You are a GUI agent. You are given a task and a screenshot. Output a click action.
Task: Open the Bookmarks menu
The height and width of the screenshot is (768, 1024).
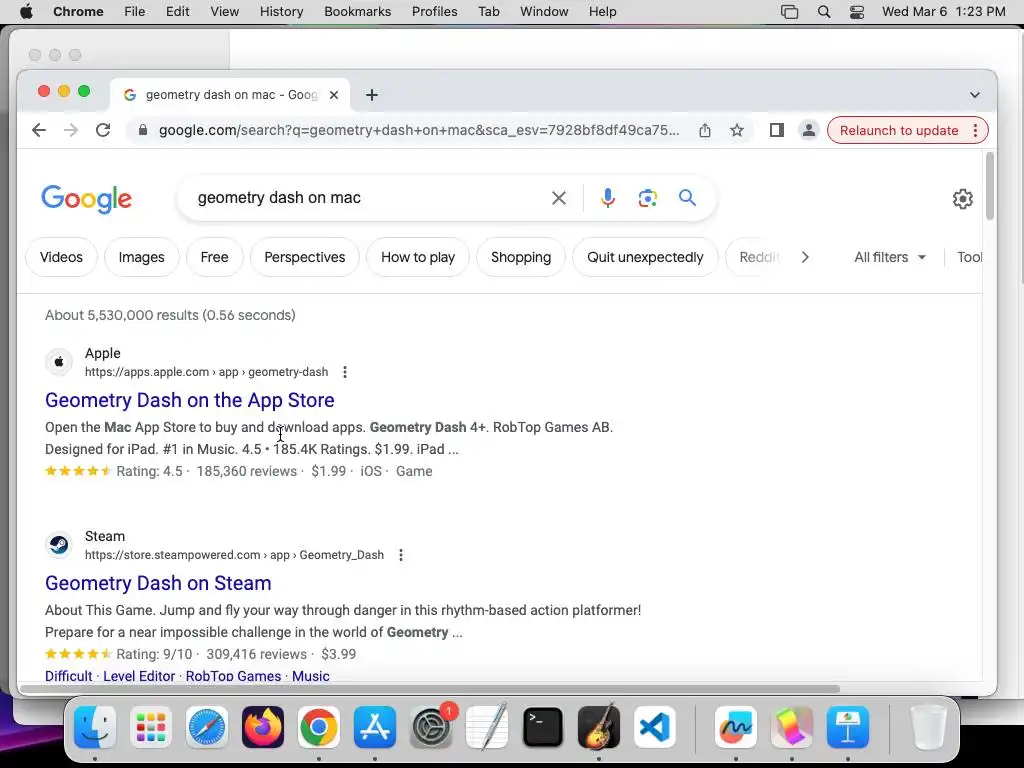click(358, 12)
